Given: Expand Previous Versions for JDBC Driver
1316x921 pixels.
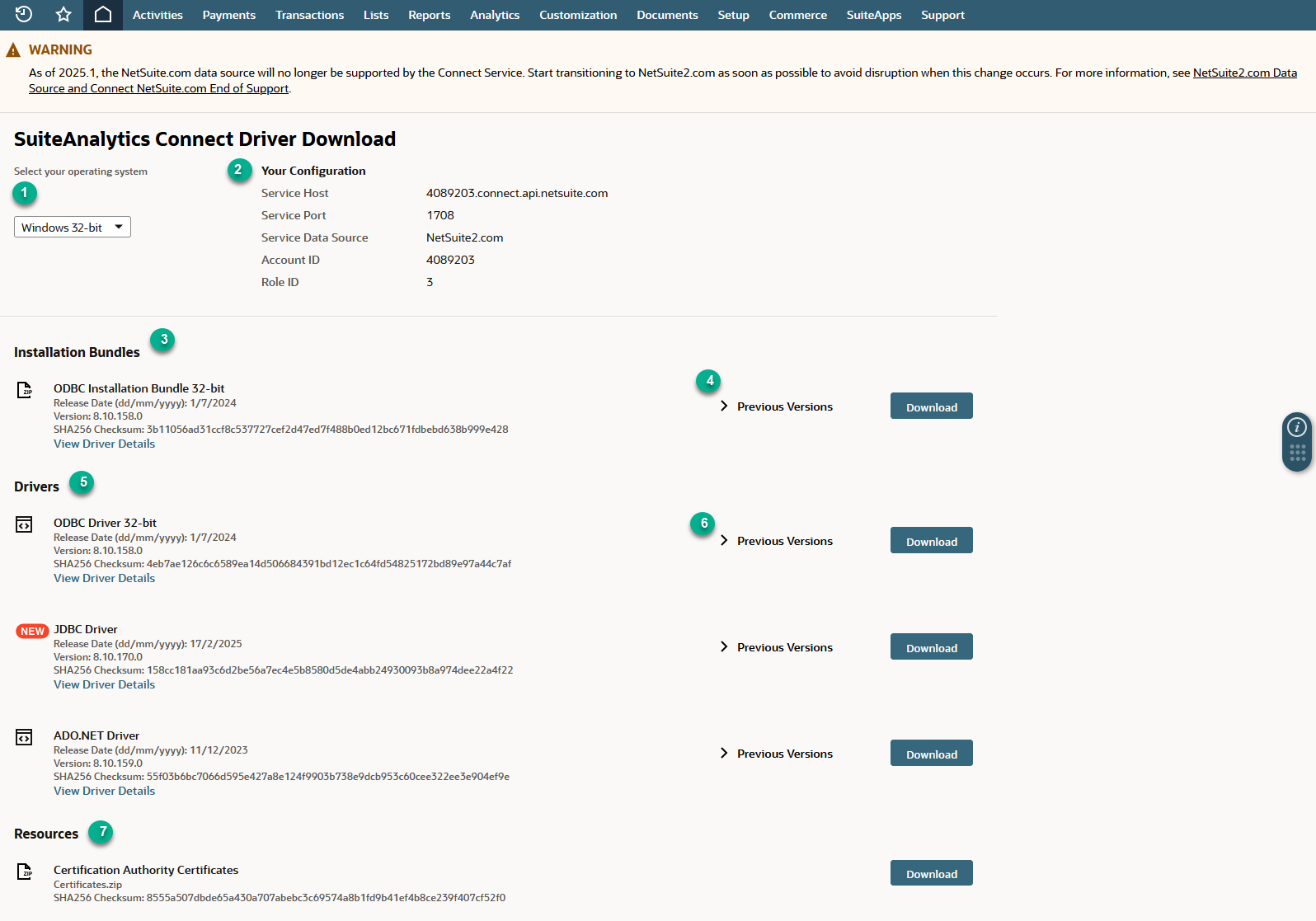Looking at the screenshot, I should [x=776, y=647].
